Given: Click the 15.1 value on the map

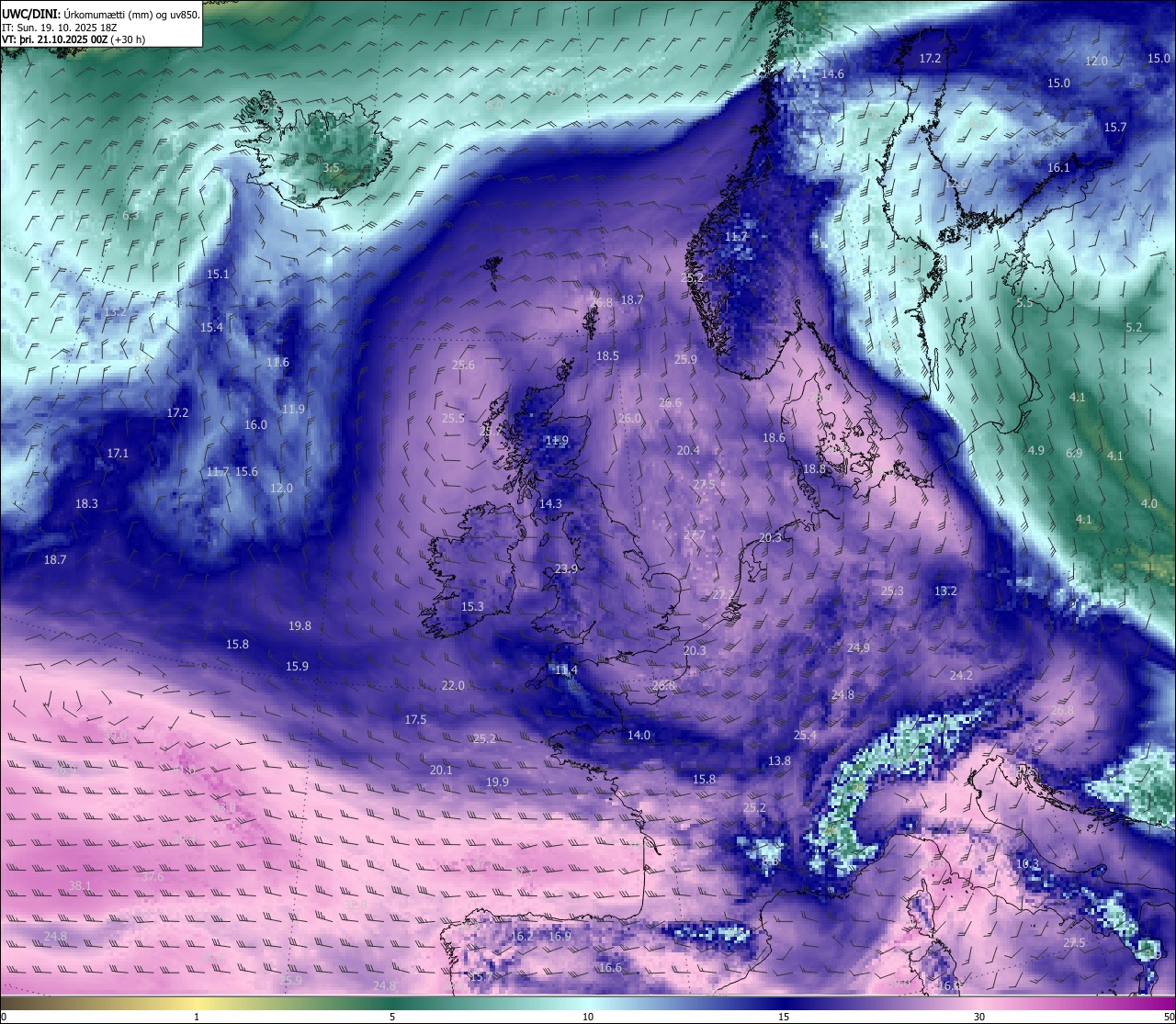Looking at the screenshot, I should pyautogui.click(x=218, y=274).
